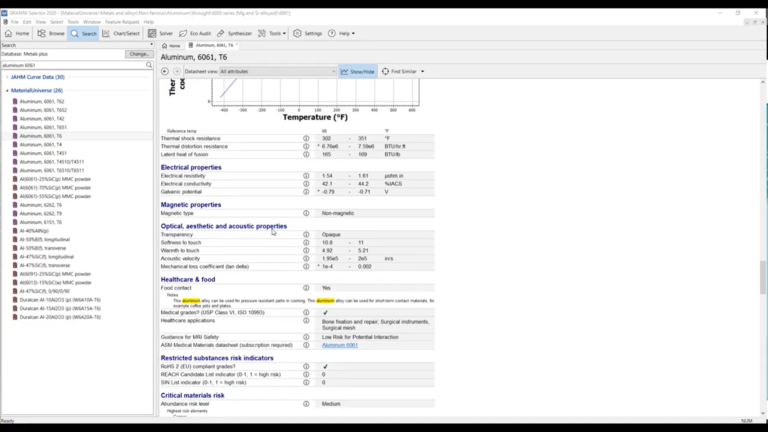Select Aluminum, 6262, T9 in results
This screenshot has width=768, height=432.
(41, 214)
